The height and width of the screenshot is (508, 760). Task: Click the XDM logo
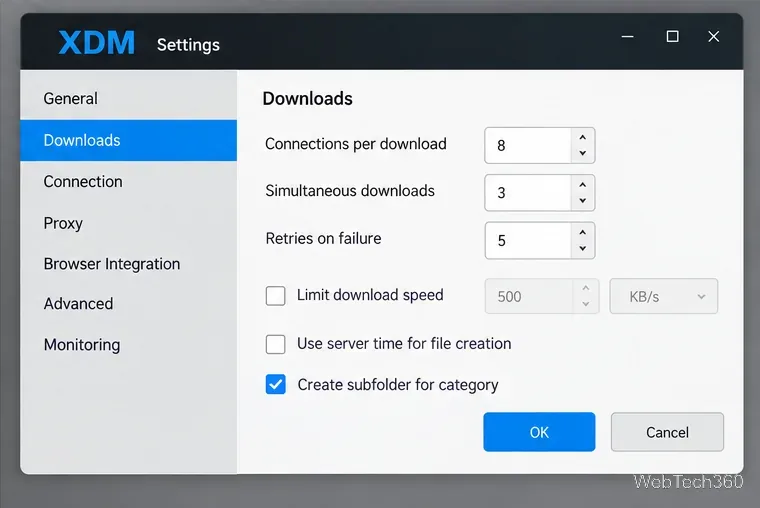96,43
